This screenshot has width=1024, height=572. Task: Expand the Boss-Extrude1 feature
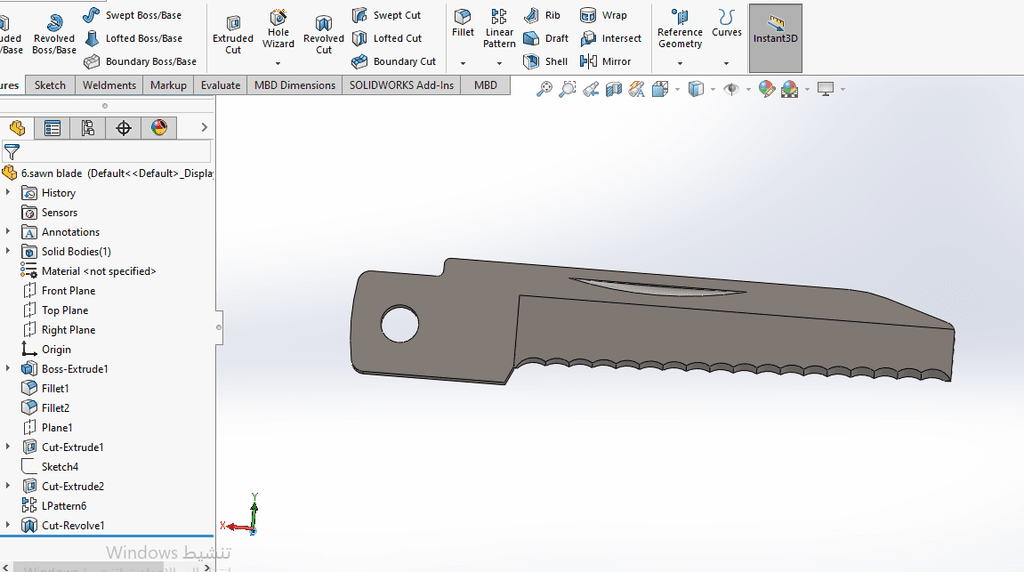[x=8, y=369]
